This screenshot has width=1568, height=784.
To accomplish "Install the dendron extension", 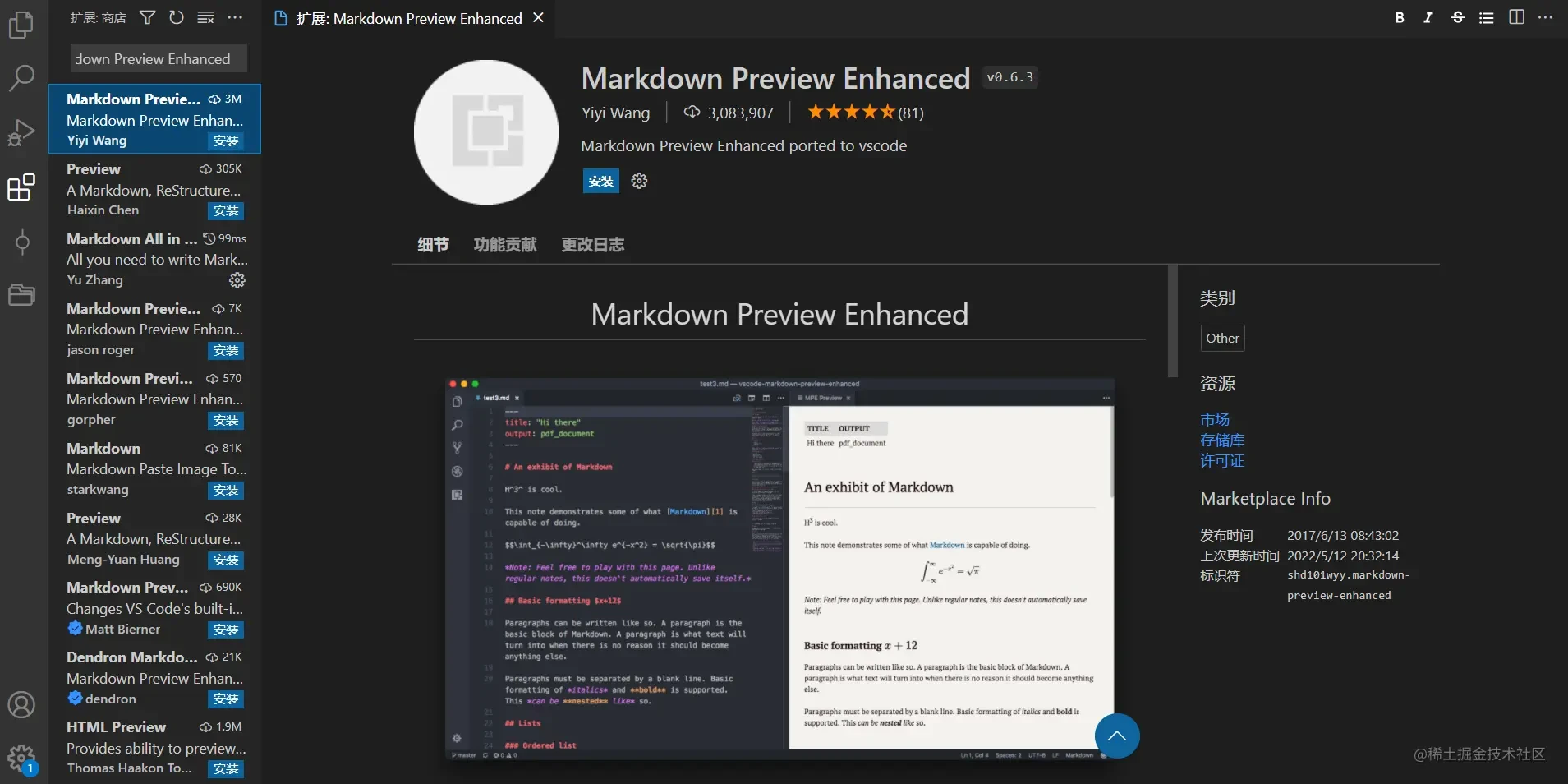I will point(226,699).
